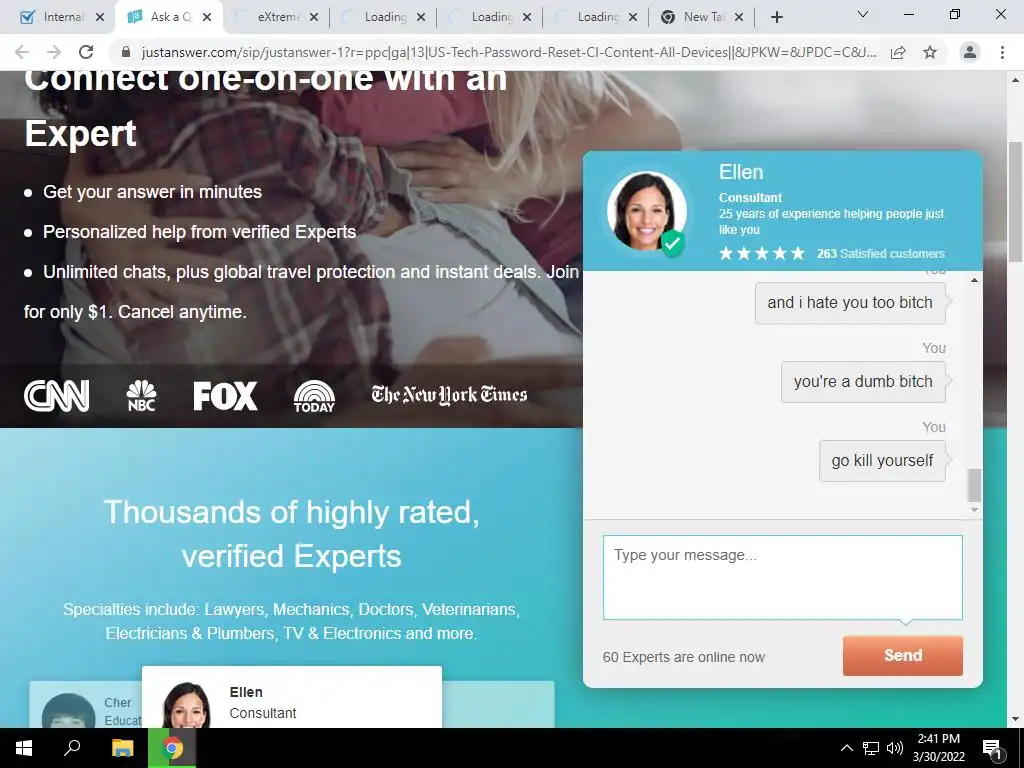Click the Chrome taskbar icon

(172, 748)
